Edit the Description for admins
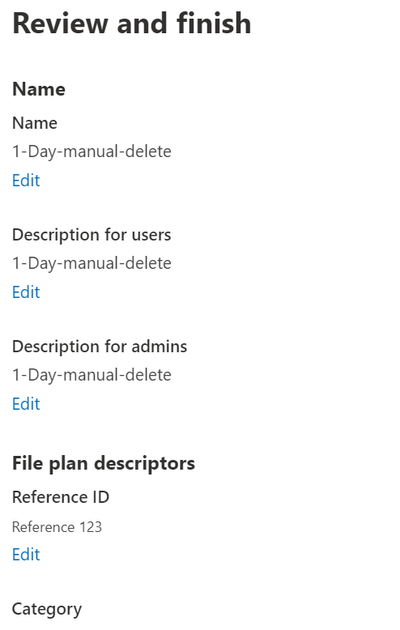 click(x=26, y=404)
